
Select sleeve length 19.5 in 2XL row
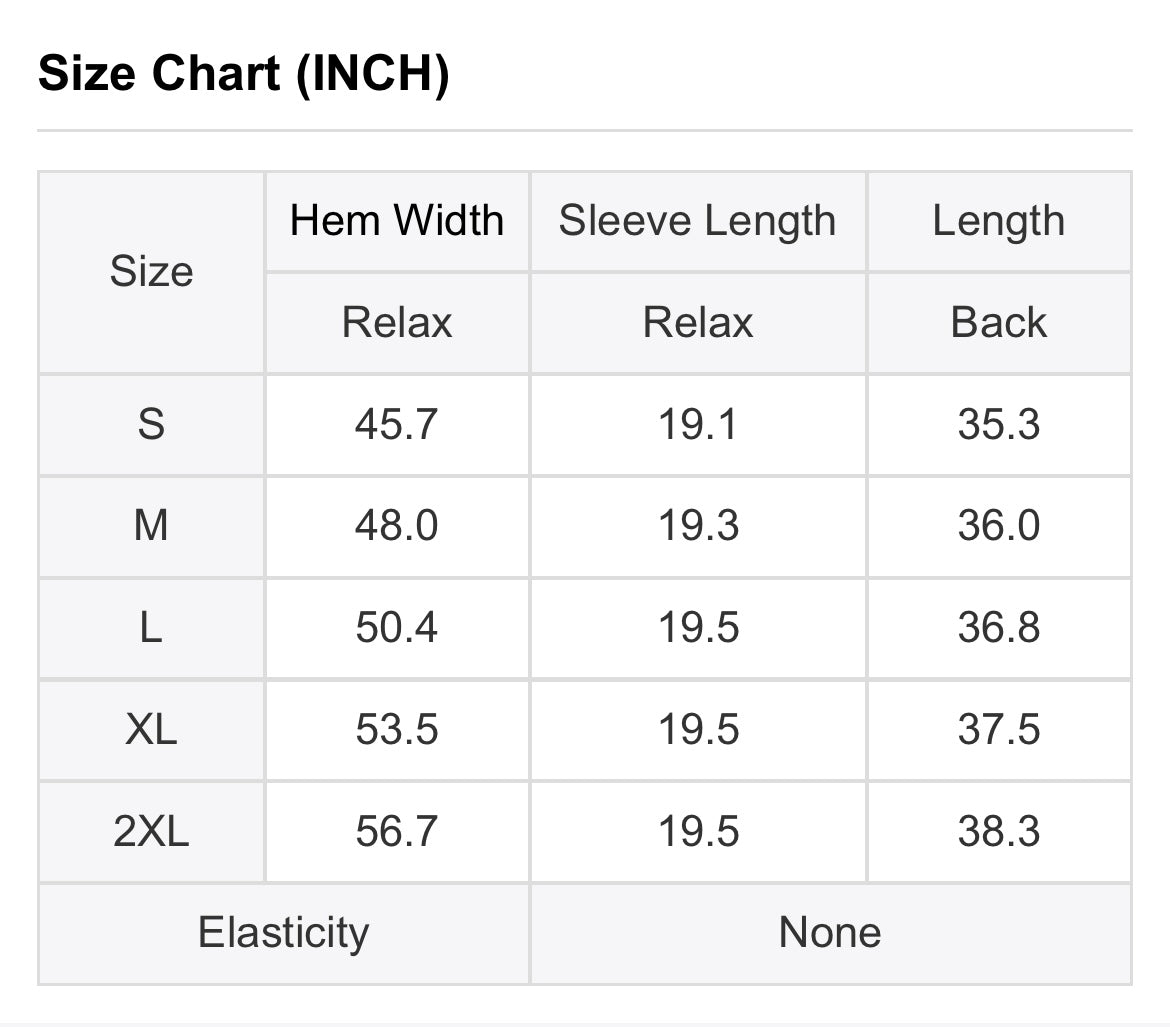(697, 832)
